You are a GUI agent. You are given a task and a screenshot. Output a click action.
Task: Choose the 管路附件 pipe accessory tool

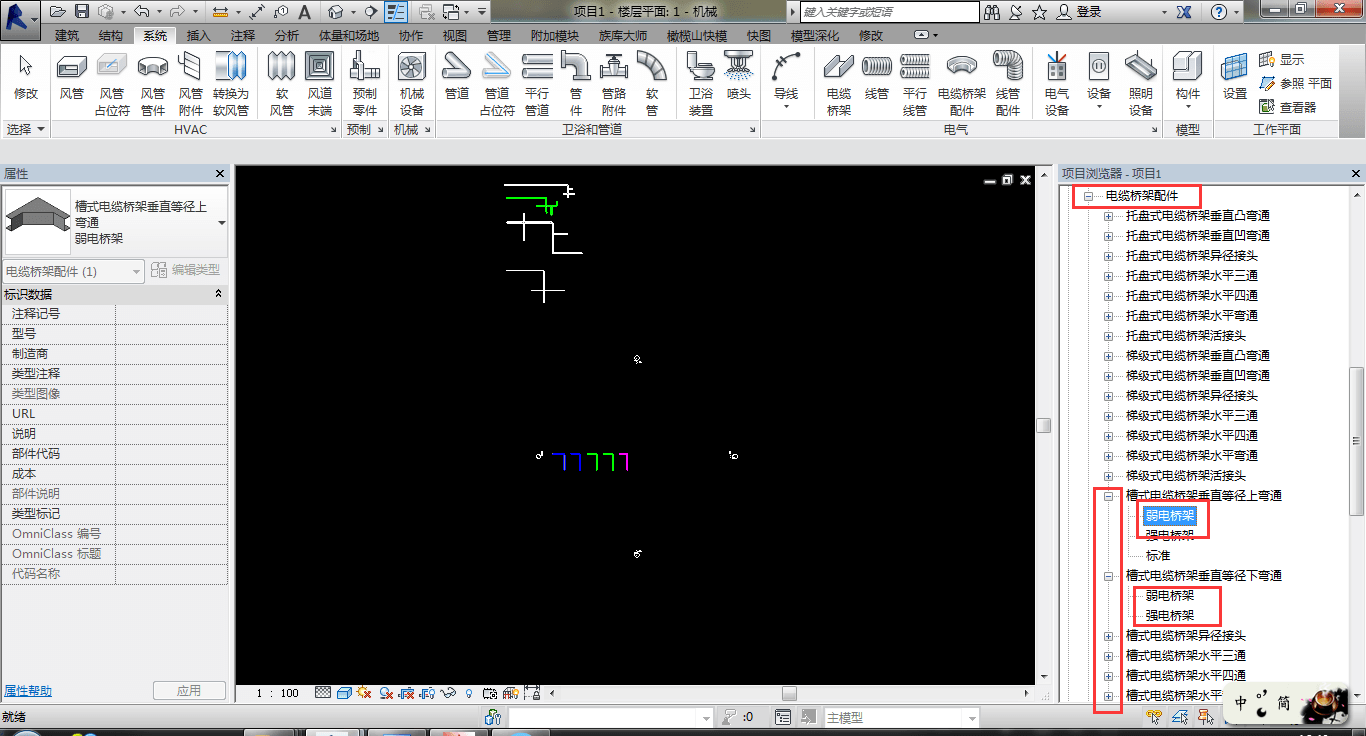click(x=613, y=83)
